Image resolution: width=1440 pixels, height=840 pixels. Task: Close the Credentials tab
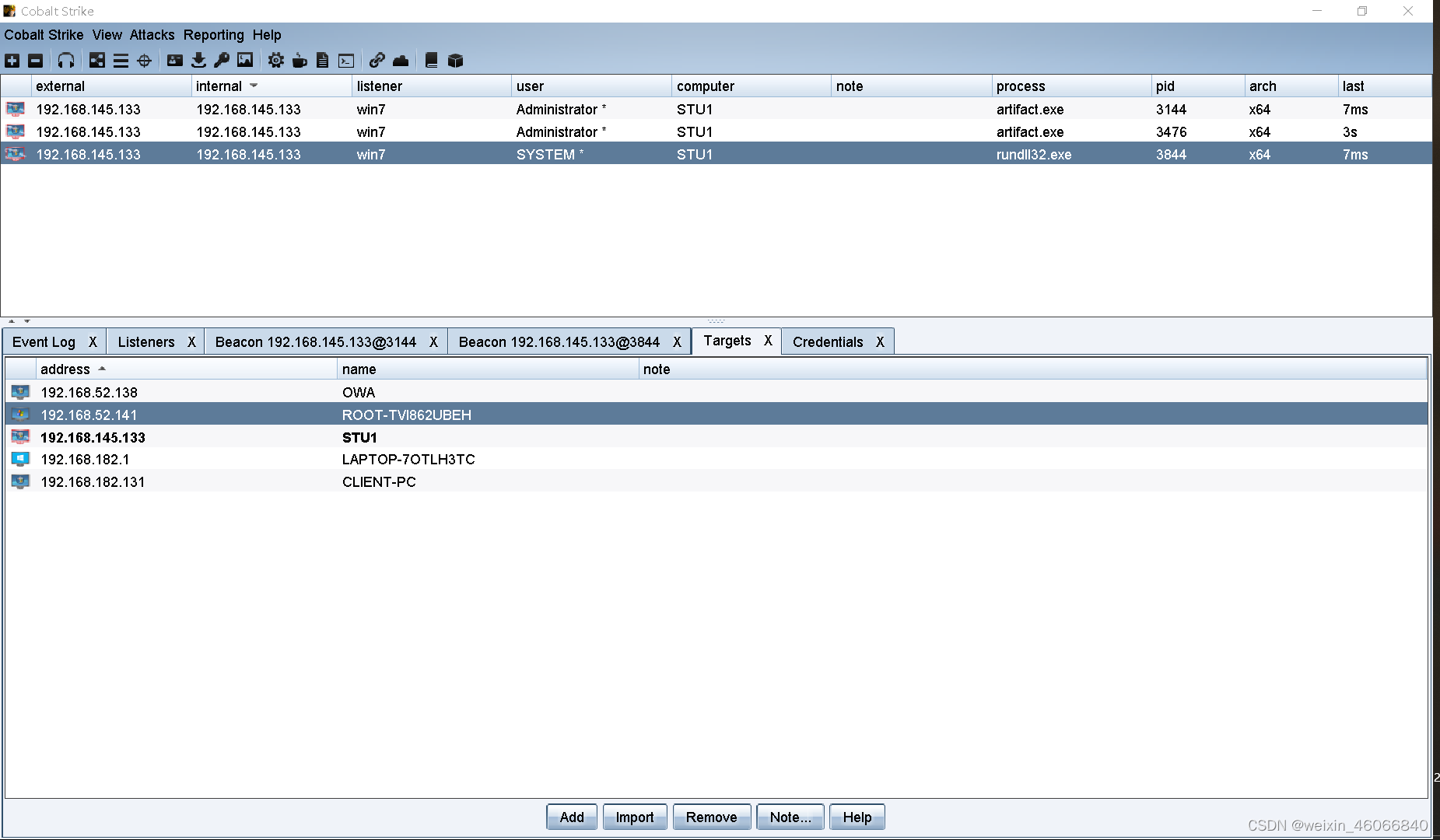(x=880, y=342)
